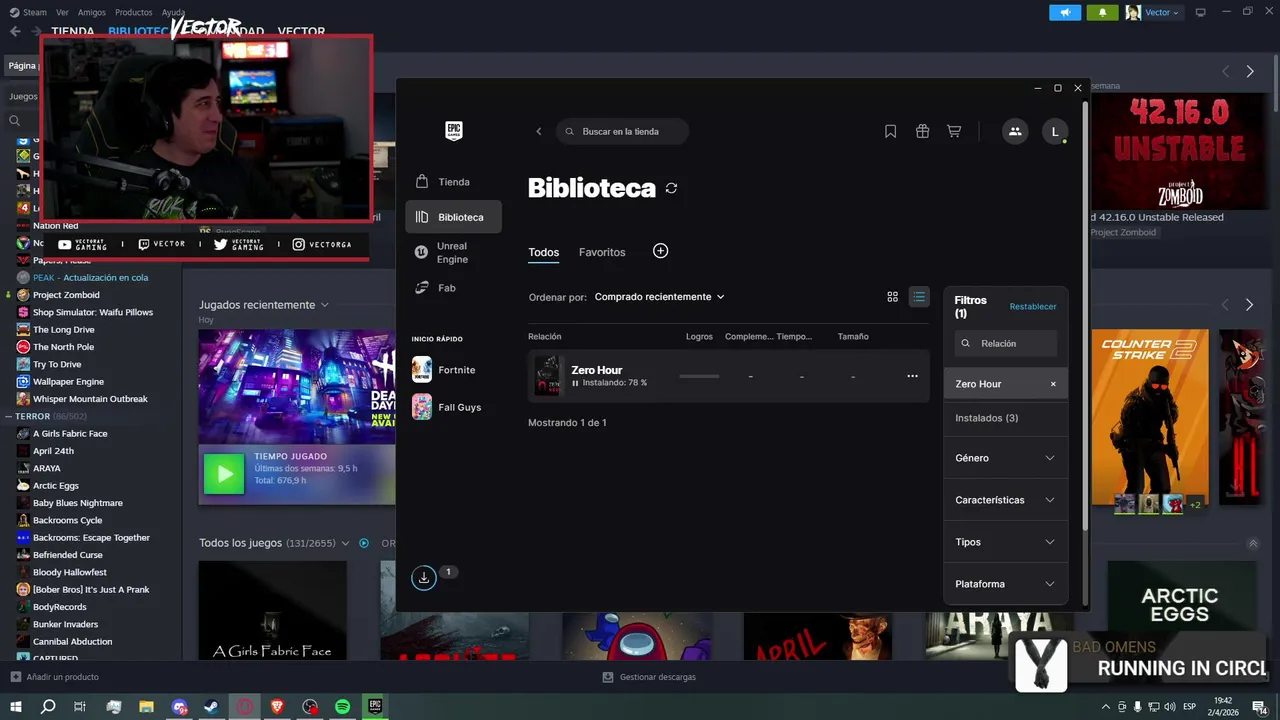Refresh the Biblioteca library
The height and width of the screenshot is (720, 1280).
pyautogui.click(x=671, y=188)
